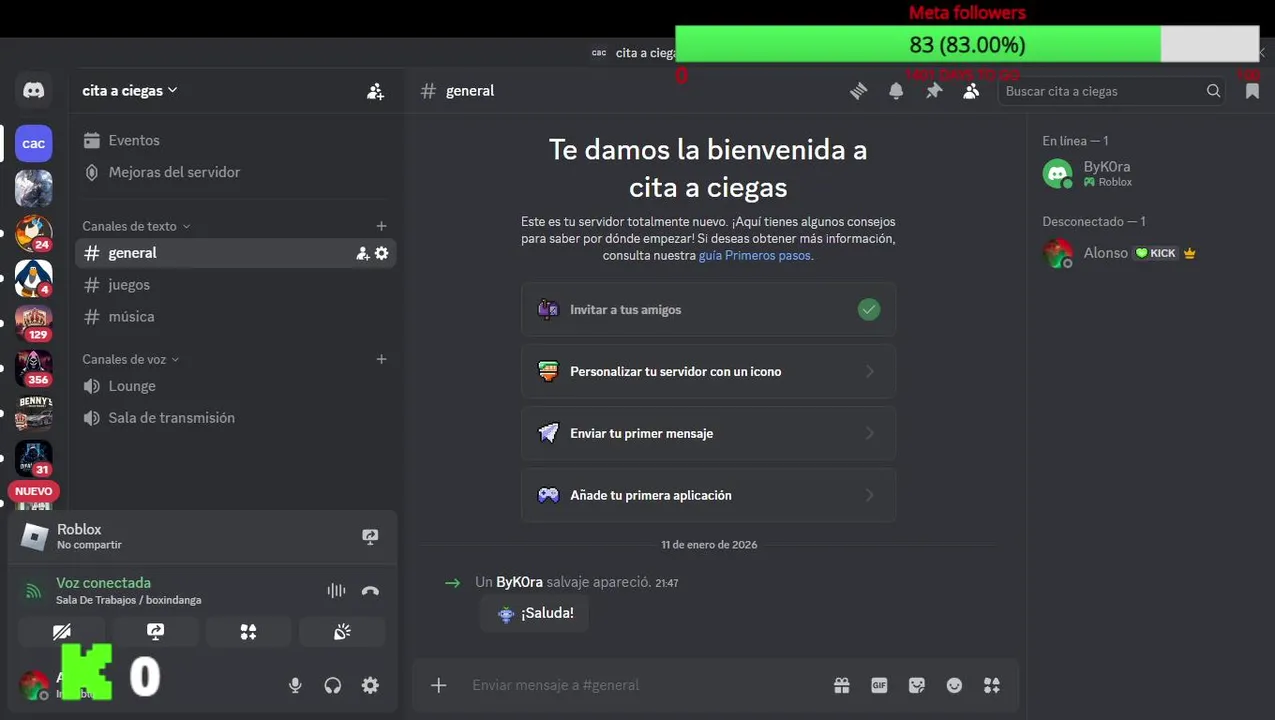Open GIF picker

click(x=879, y=685)
